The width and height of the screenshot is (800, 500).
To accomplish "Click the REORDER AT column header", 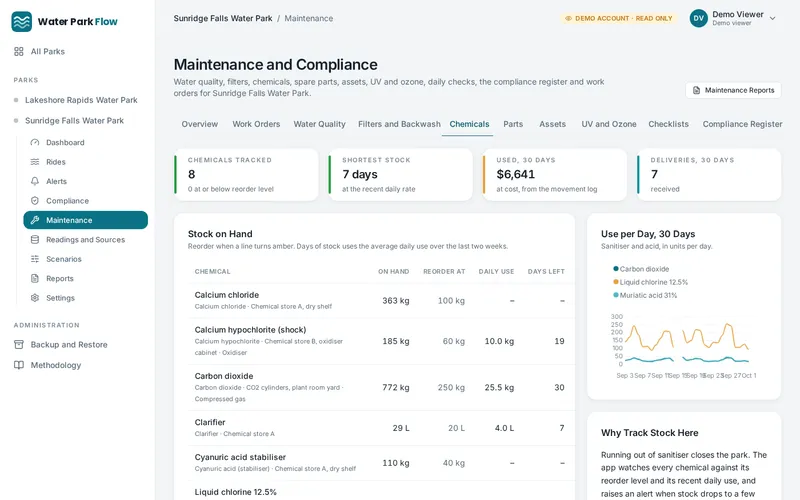I will click(444, 271).
